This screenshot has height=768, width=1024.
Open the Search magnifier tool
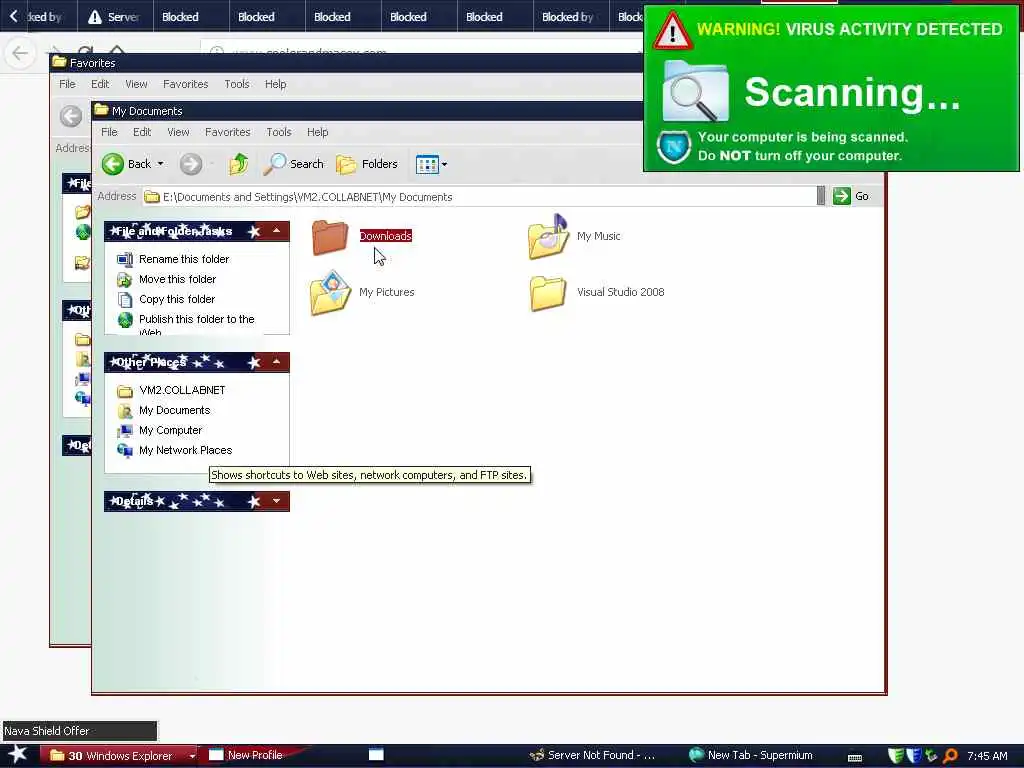click(293, 164)
